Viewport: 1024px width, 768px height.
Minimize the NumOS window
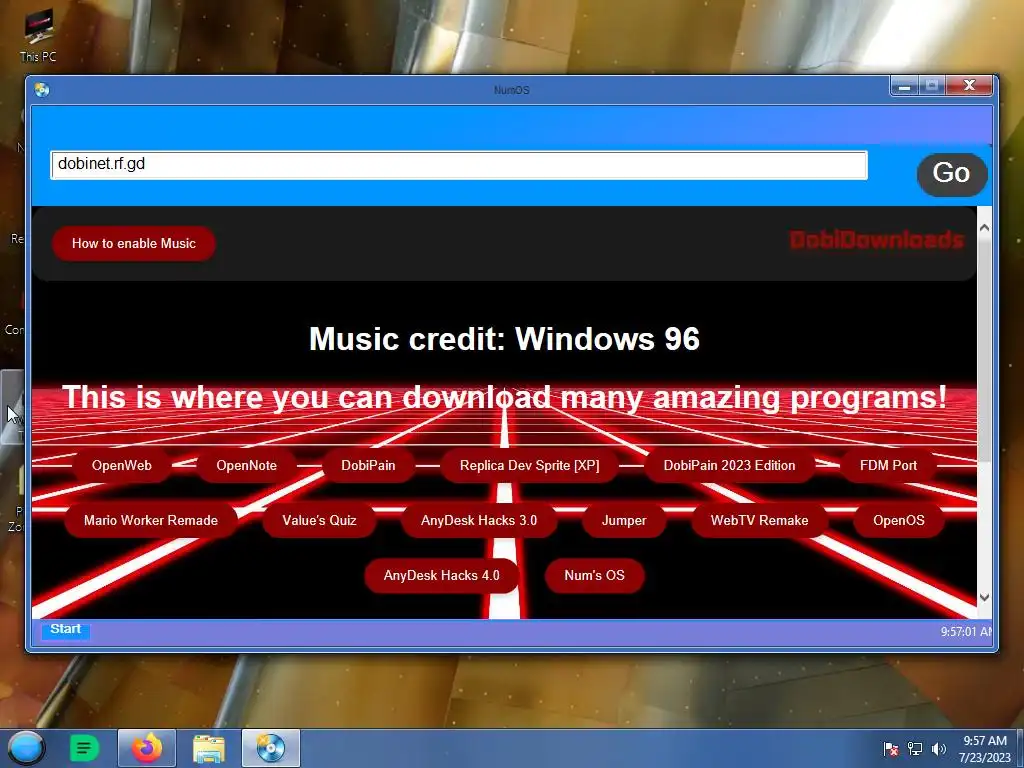[x=904, y=86]
